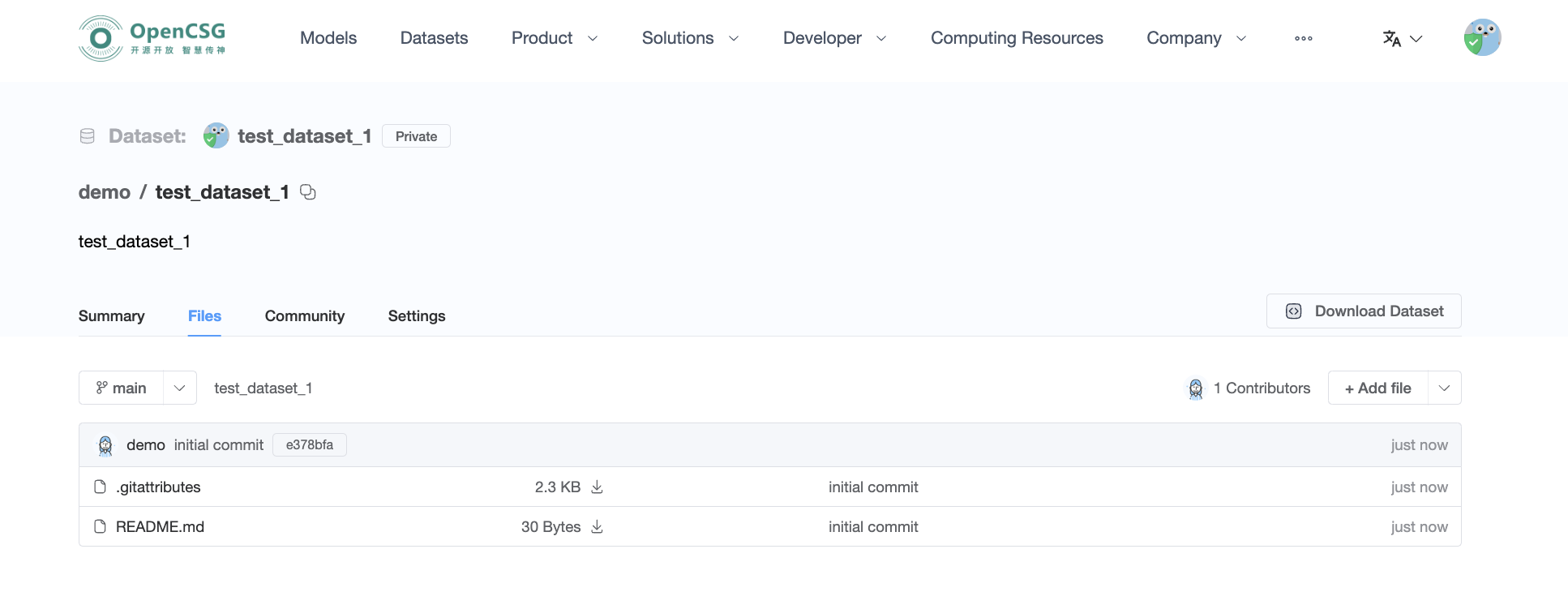Image resolution: width=1568 pixels, height=592 pixels.
Task: Expand the Developer navigation menu
Action: pyautogui.click(x=834, y=38)
